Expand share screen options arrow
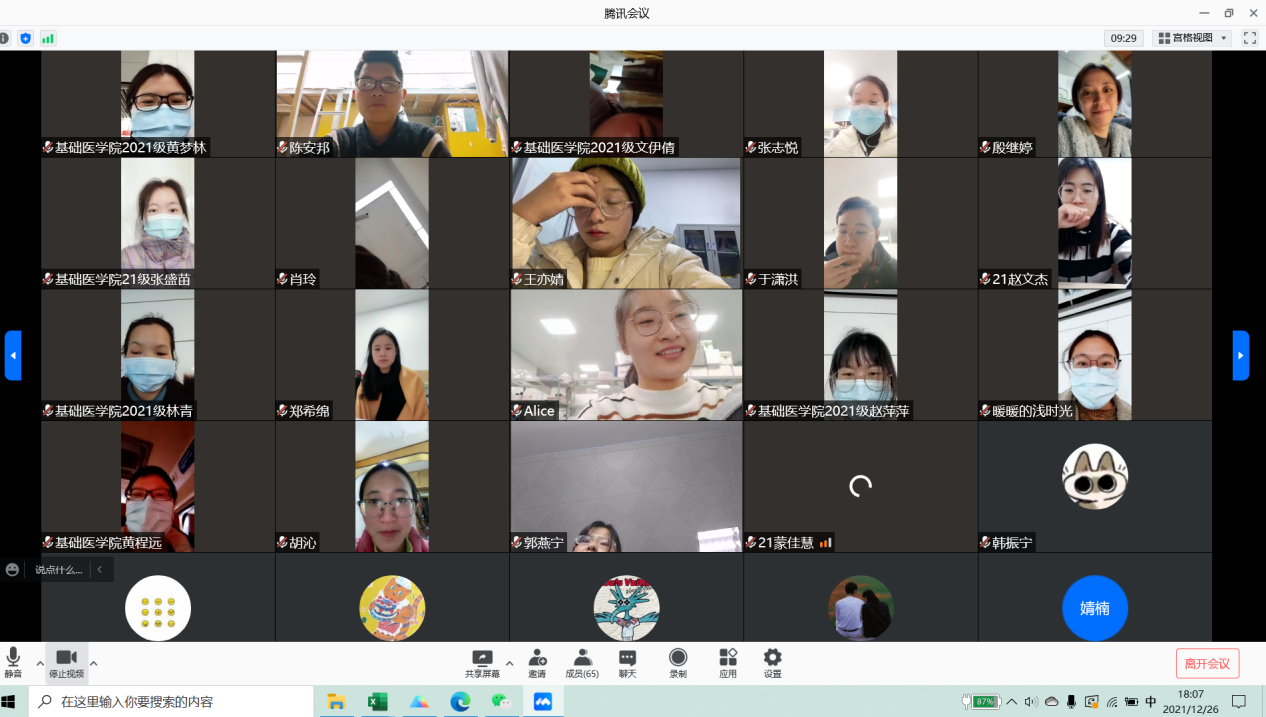Image resolution: width=1266 pixels, height=717 pixels. [509, 662]
